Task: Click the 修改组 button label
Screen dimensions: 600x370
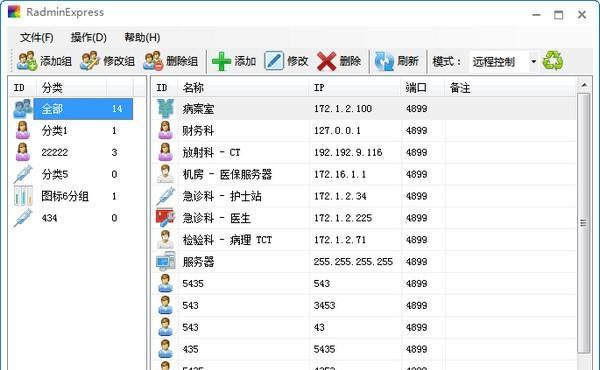Action: pyautogui.click(x=119, y=61)
